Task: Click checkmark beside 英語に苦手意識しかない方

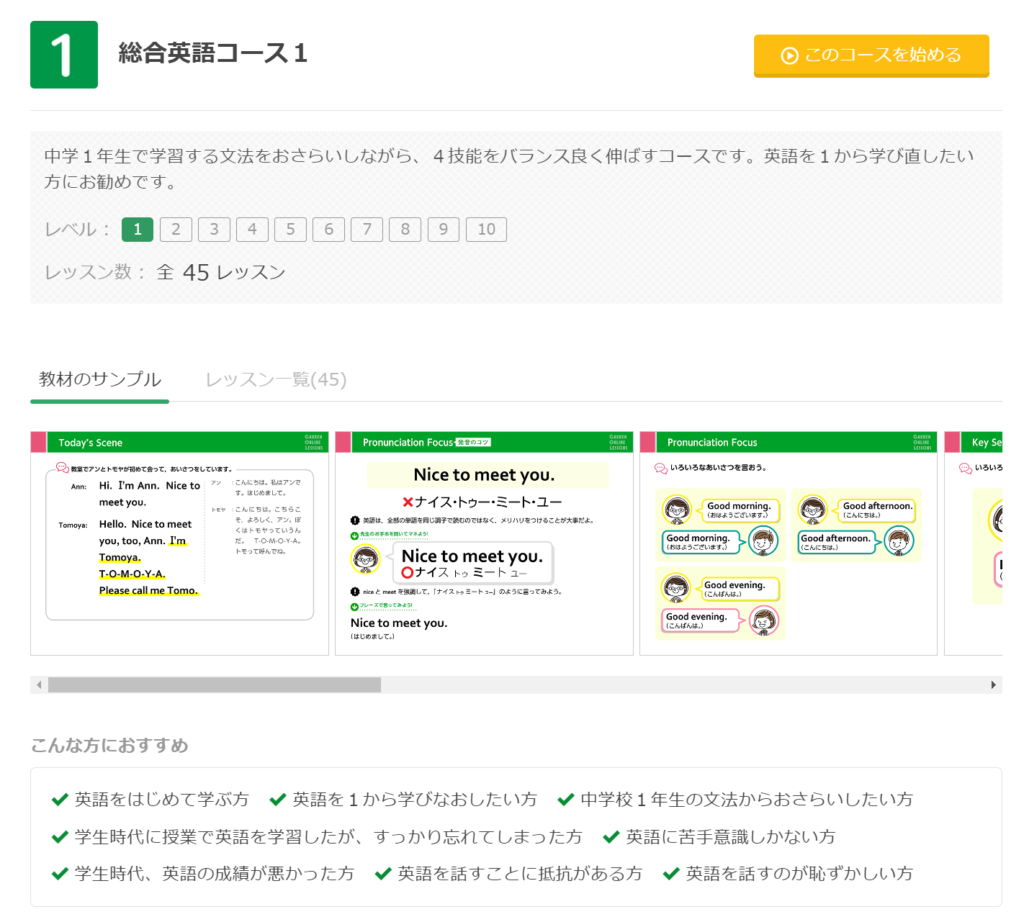Action: click(610, 837)
